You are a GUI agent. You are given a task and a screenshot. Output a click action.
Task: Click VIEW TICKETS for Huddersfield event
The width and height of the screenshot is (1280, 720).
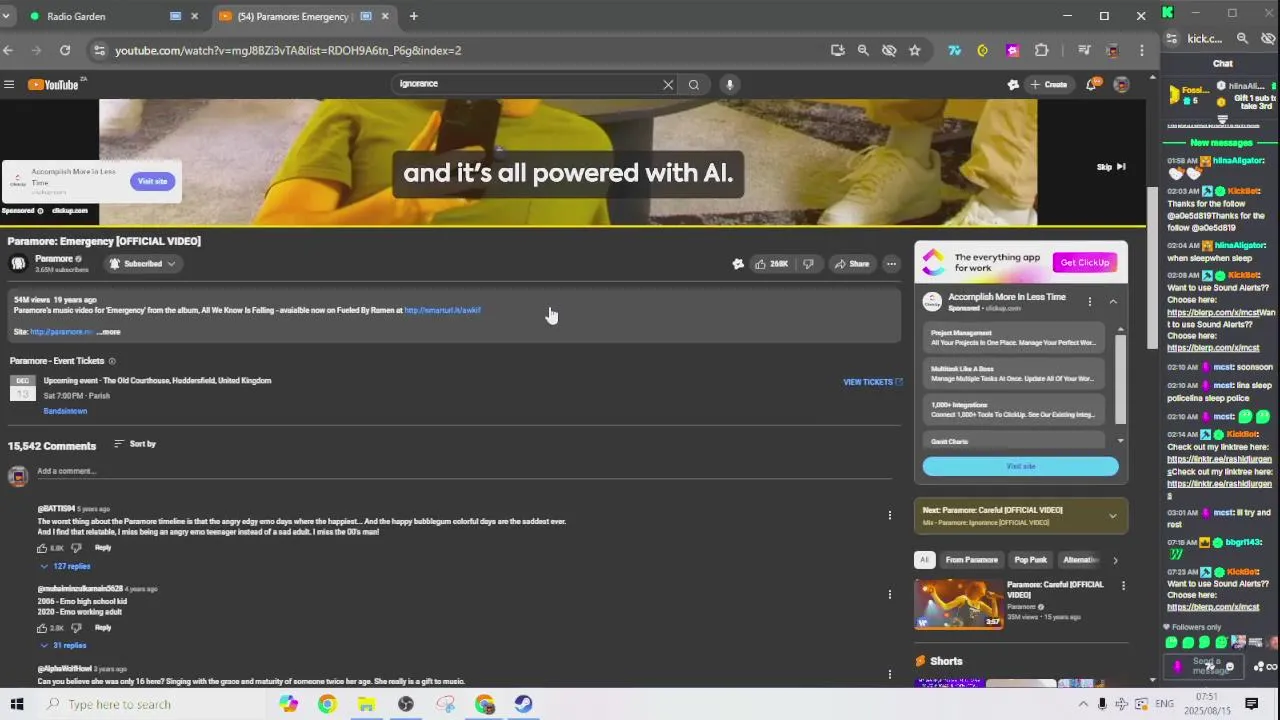[872, 382]
